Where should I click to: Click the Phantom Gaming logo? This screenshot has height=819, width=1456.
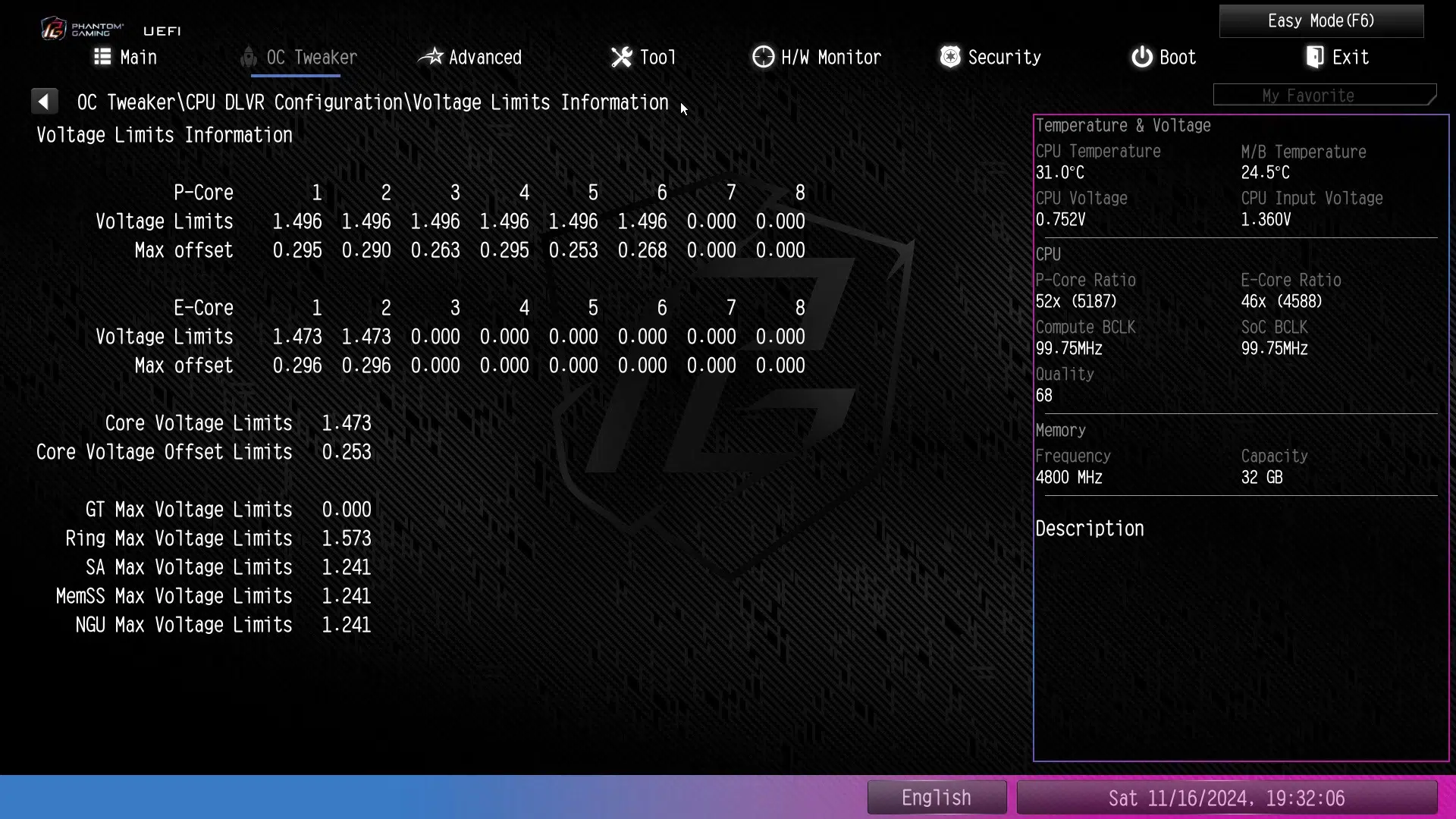82,29
